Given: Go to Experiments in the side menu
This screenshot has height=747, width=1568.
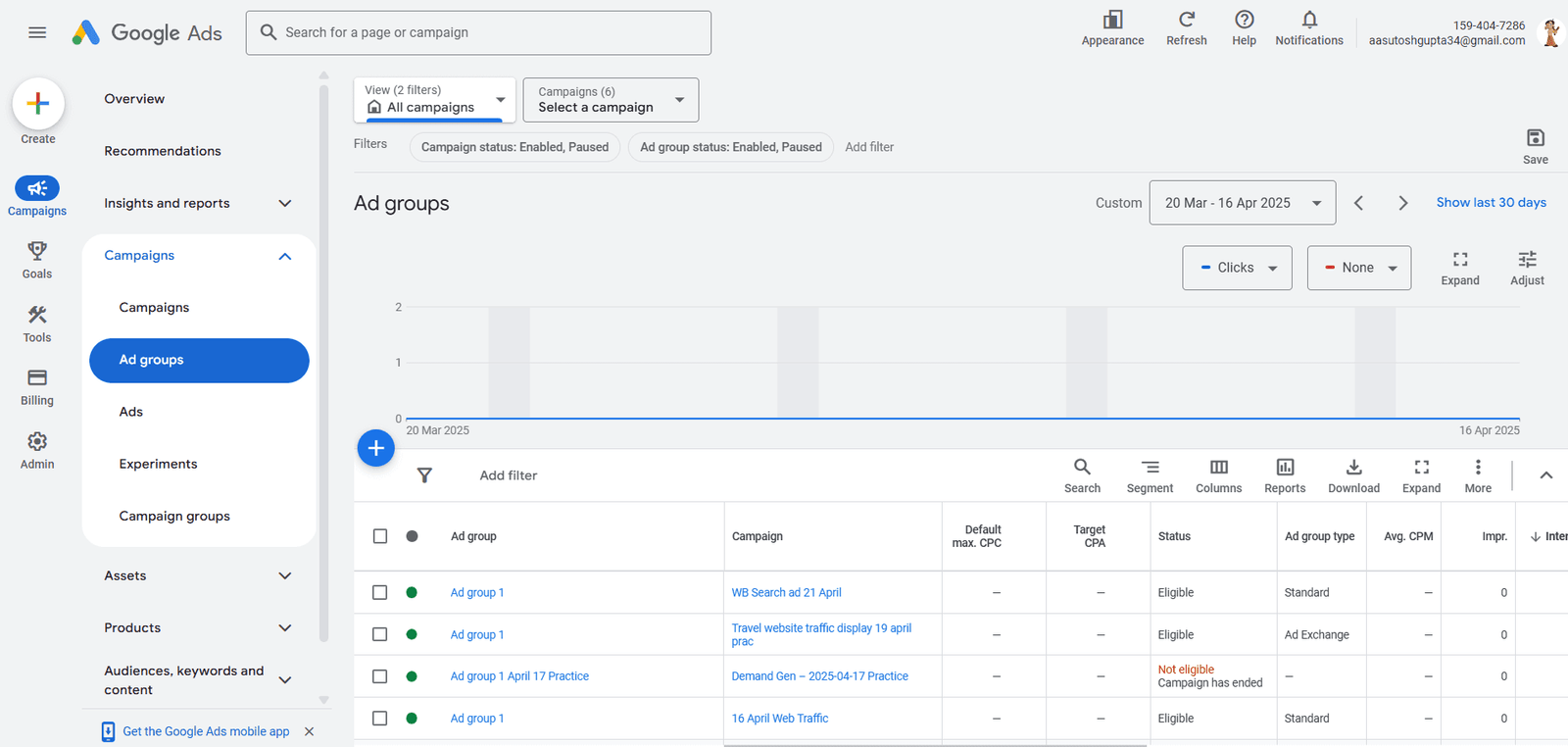Looking at the screenshot, I should (158, 464).
